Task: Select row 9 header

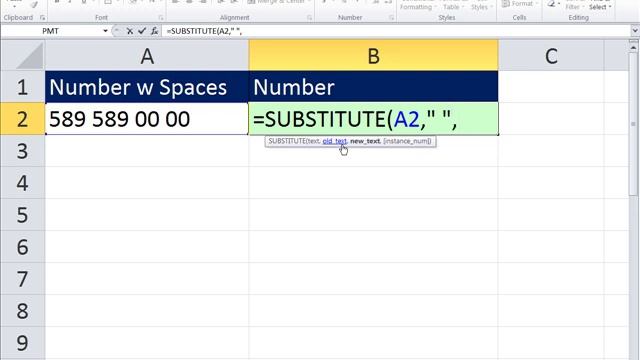Action: pos(22,343)
